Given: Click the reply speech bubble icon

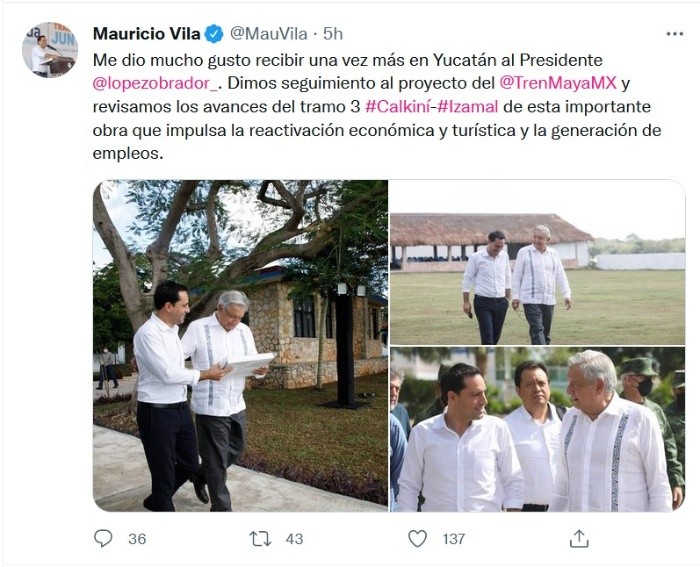Looking at the screenshot, I should (103, 538).
